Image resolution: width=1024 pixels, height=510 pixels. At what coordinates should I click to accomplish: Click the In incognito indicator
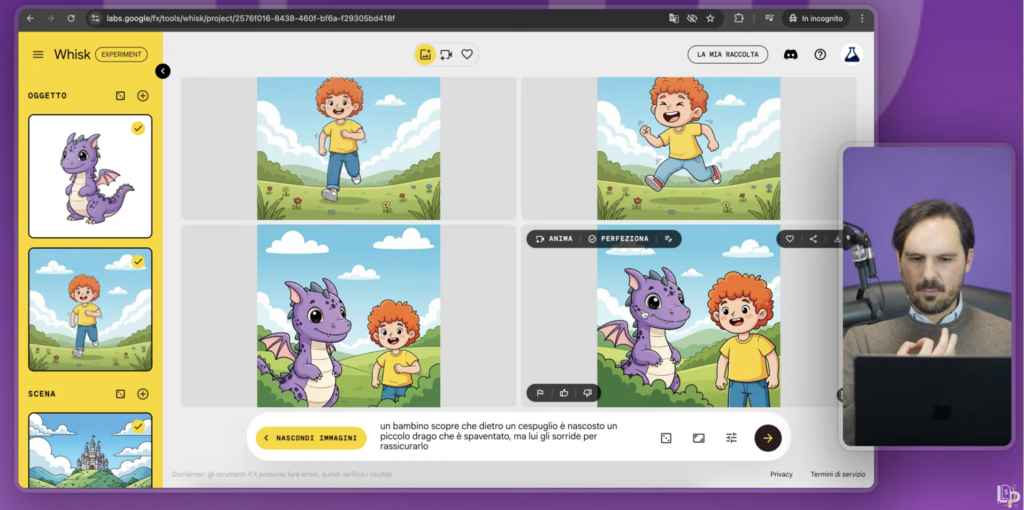[x=816, y=18]
